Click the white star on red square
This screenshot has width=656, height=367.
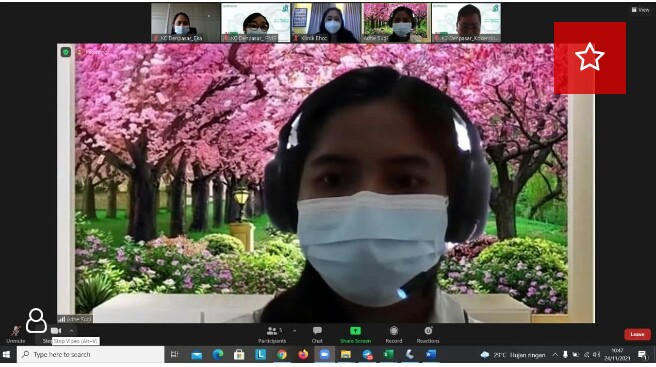(x=589, y=57)
